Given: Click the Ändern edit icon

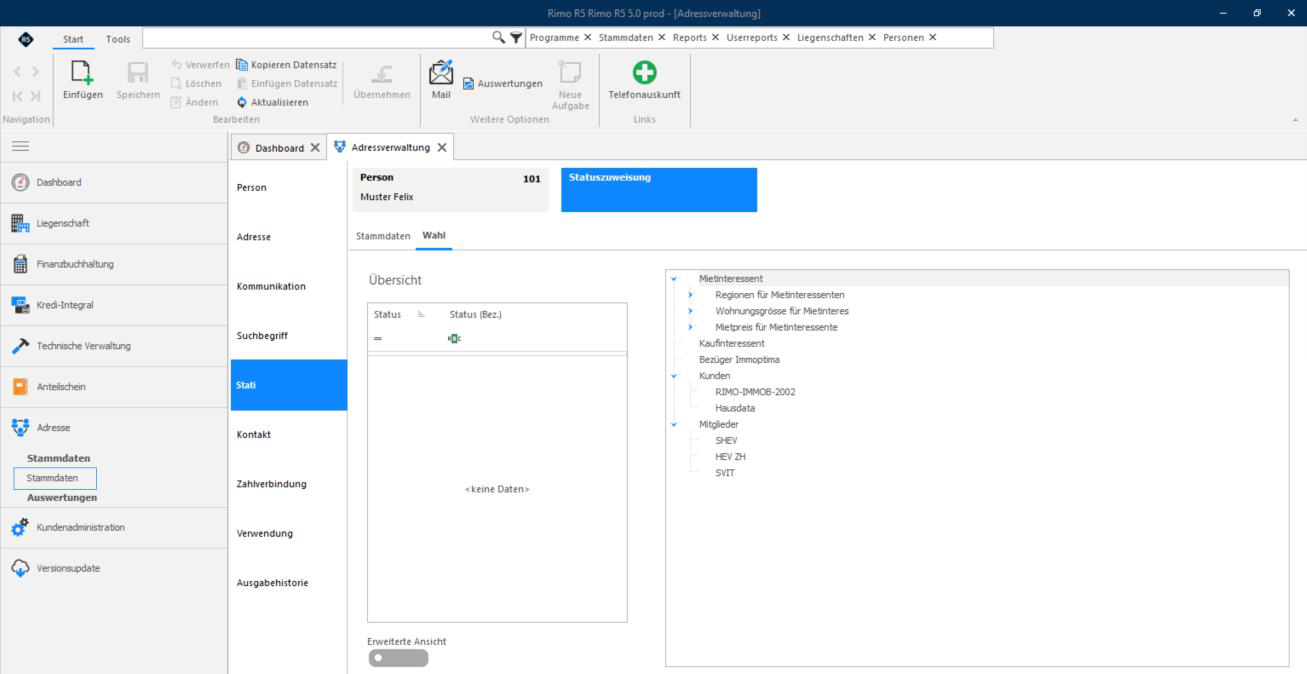Looking at the screenshot, I should point(176,102).
